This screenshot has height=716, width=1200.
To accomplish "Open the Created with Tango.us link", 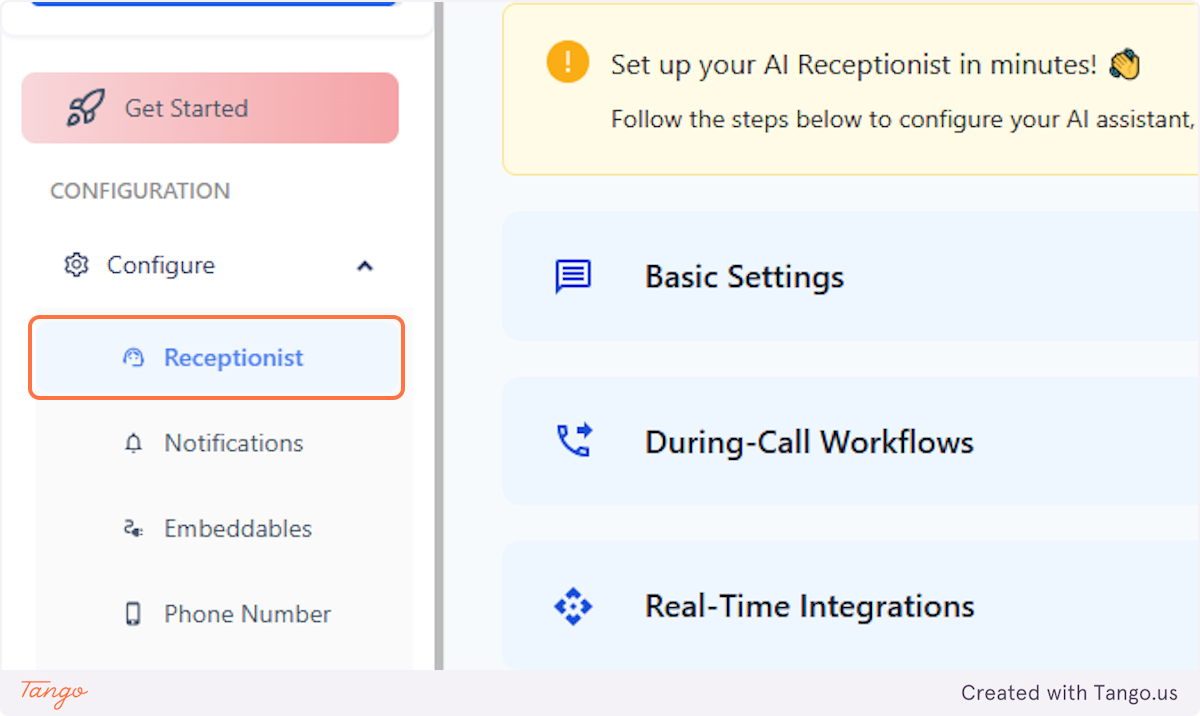I will tap(1070, 693).
